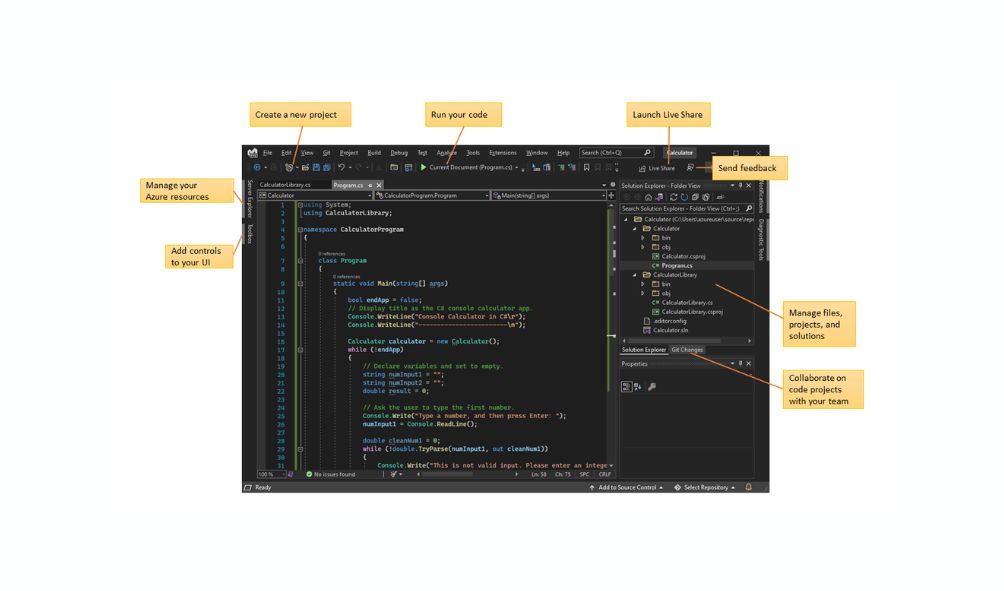The height and width of the screenshot is (591, 1004).
Task: Expand the bin folder under Calculator
Action: [x=642, y=238]
